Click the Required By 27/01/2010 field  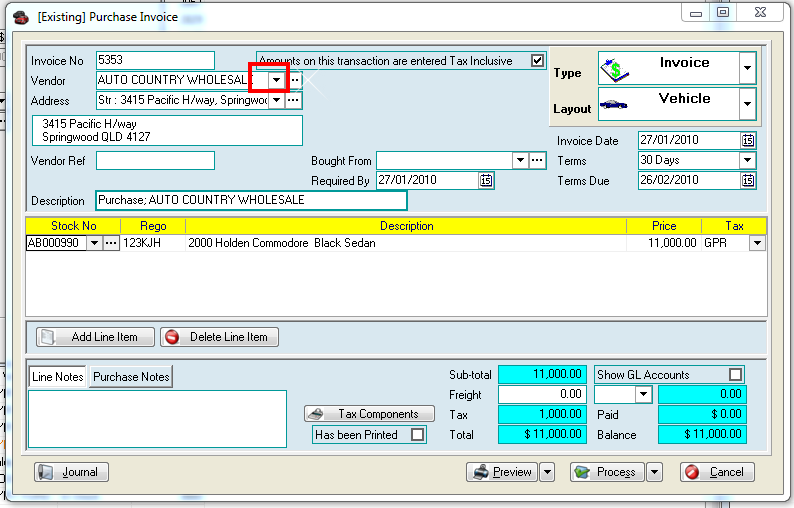pos(428,180)
